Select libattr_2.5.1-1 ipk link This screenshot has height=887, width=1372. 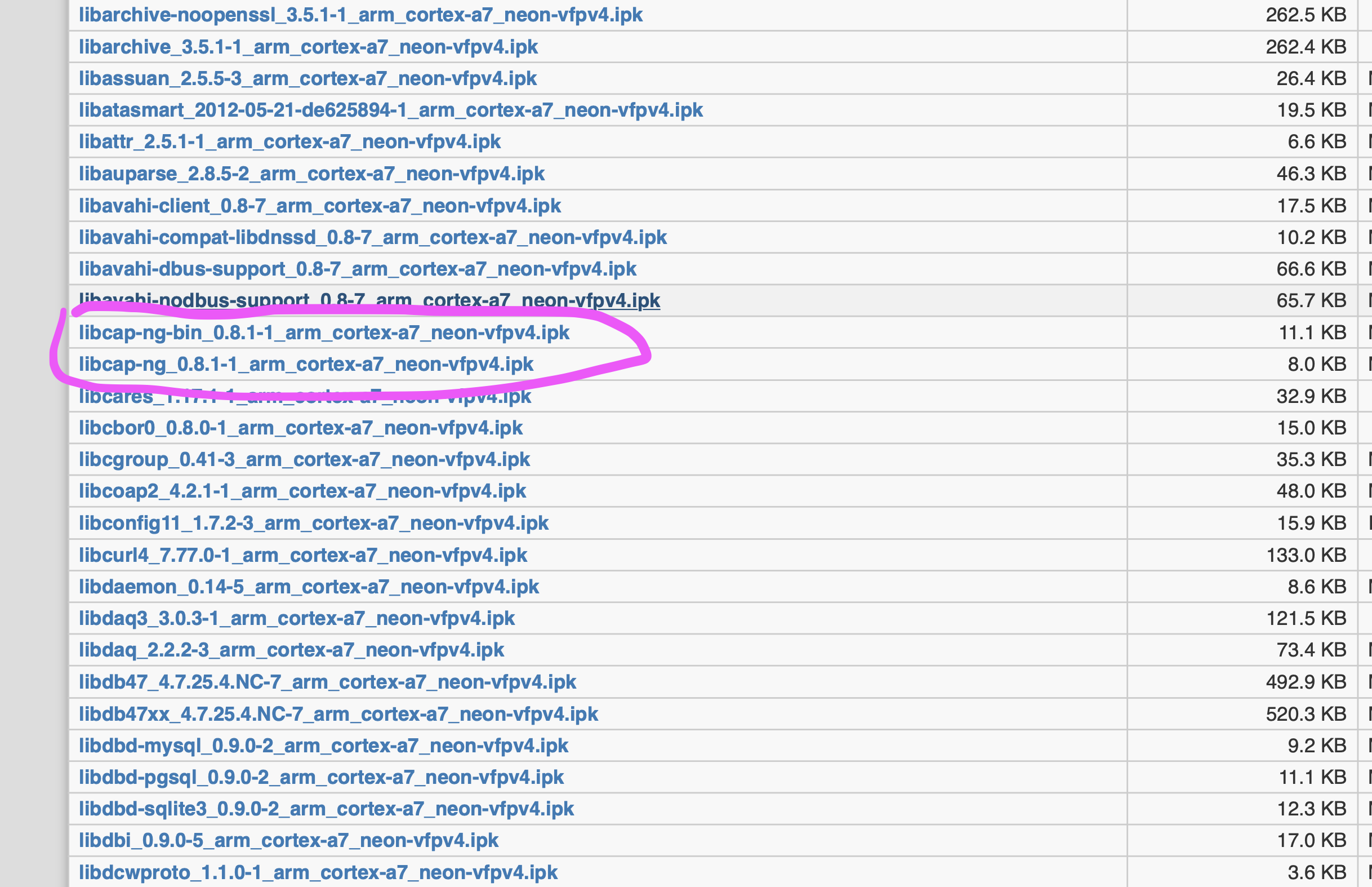click(x=289, y=141)
